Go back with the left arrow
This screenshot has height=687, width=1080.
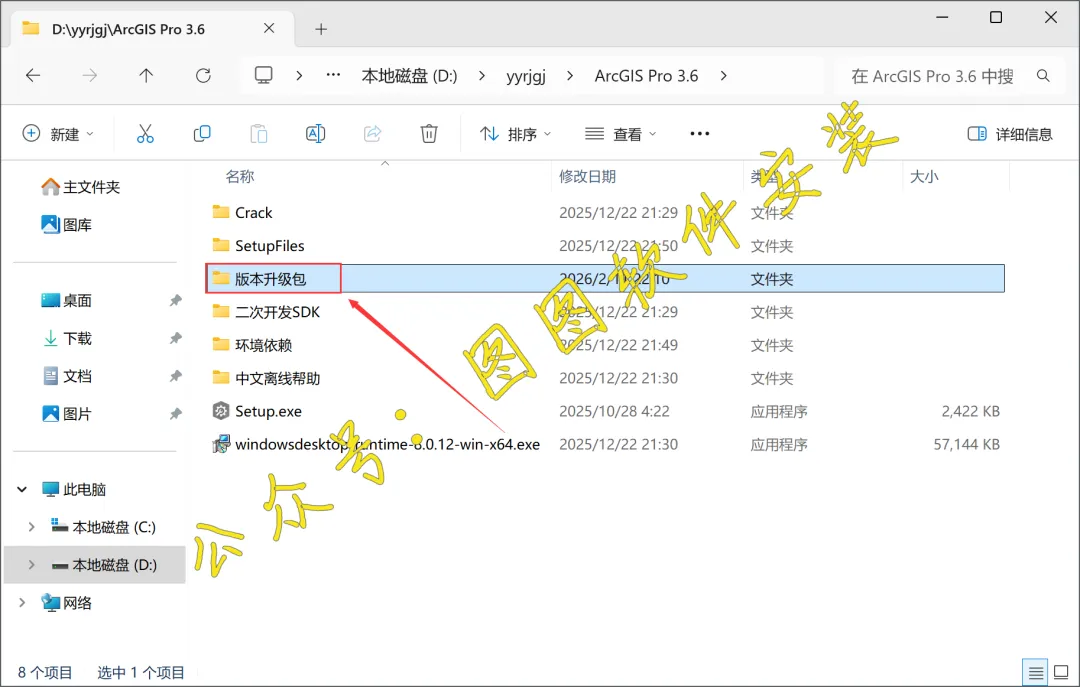point(33,76)
